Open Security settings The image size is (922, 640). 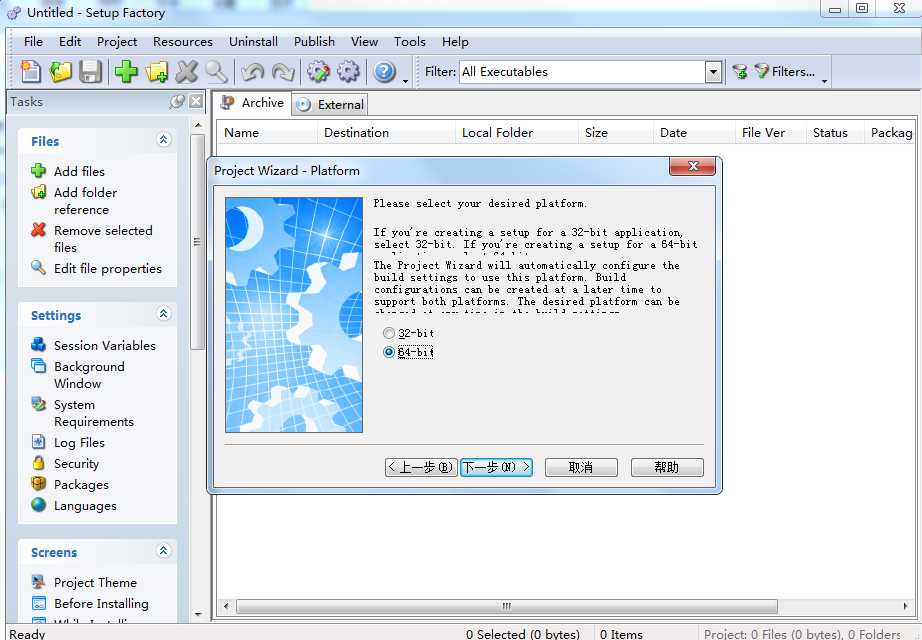pyautogui.click(x=76, y=464)
